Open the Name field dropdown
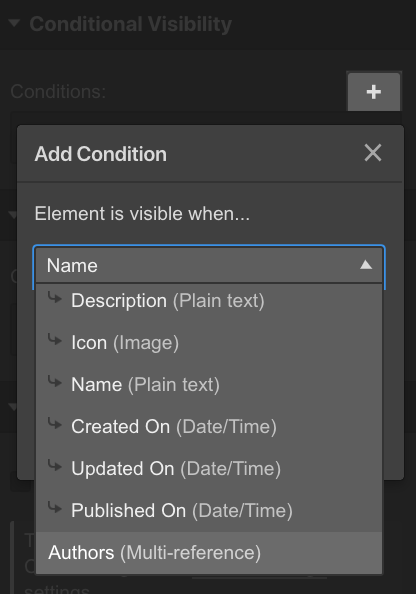 (x=209, y=265)
